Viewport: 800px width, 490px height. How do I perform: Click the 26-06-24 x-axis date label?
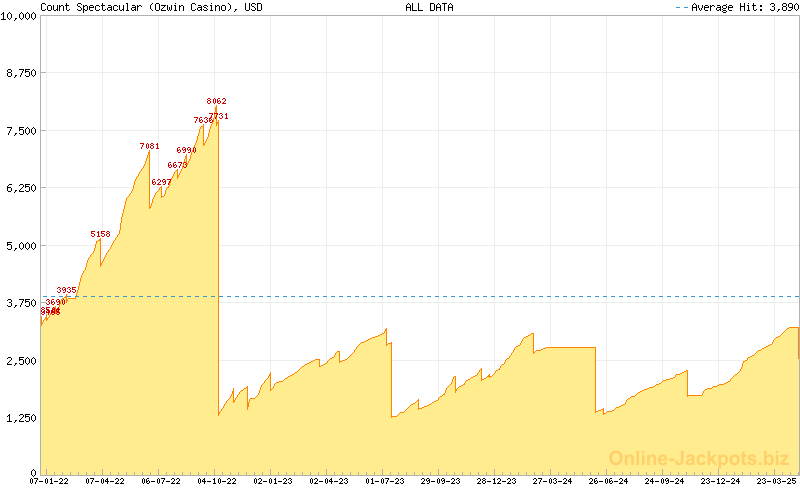tap(608, 481)
